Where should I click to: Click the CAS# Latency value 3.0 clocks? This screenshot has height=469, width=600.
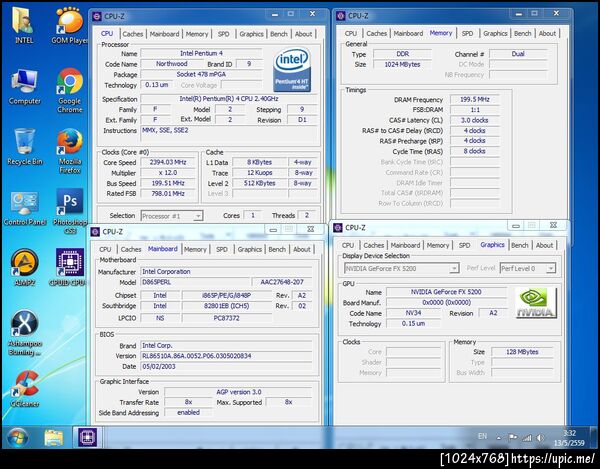475,120
